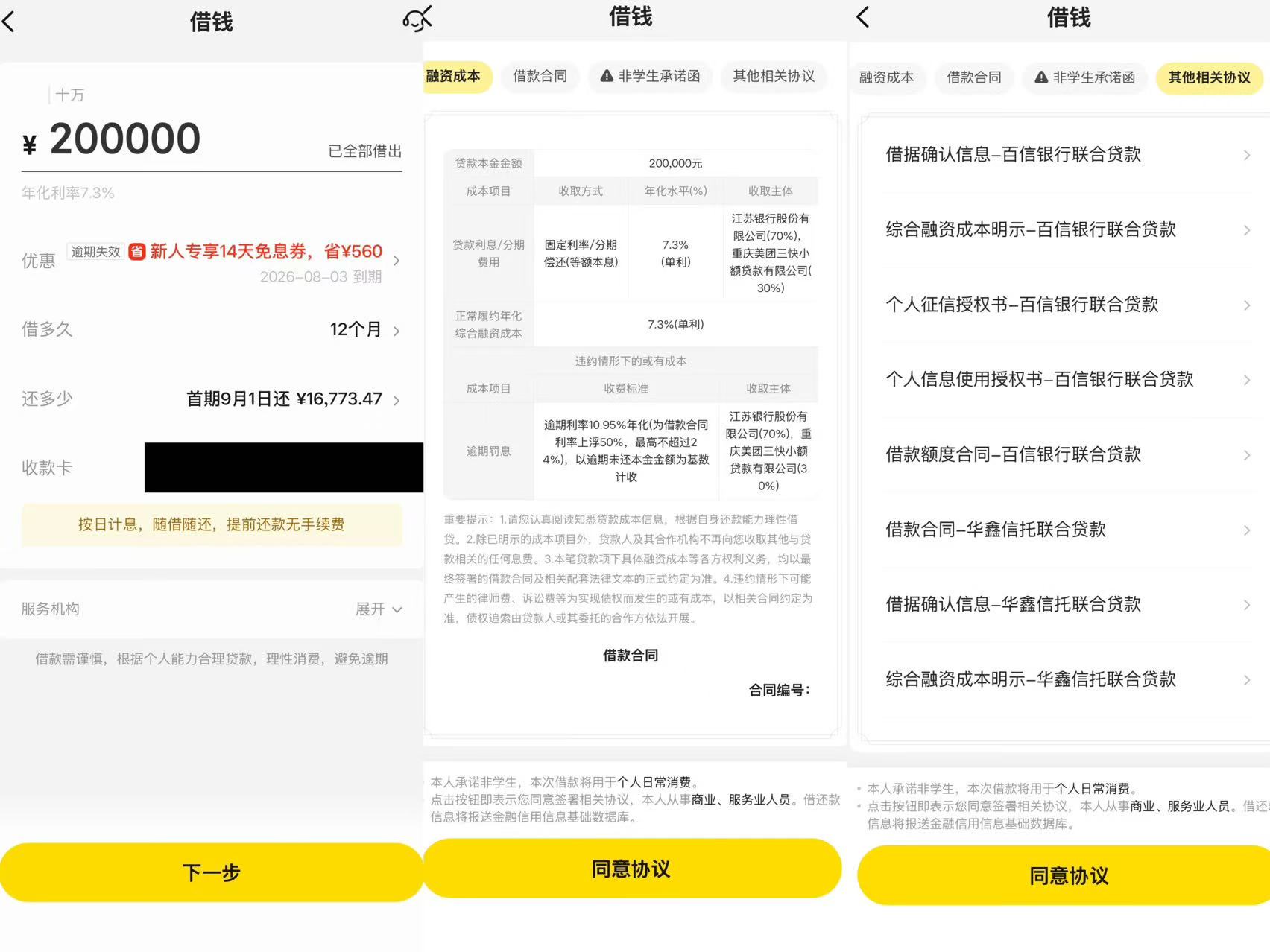Image resolution: width=1270 pixels, height=952 pixels.
Task: Open 个人征信授权书-百信银行联合贷款 document
Action: pos(1067,305)
